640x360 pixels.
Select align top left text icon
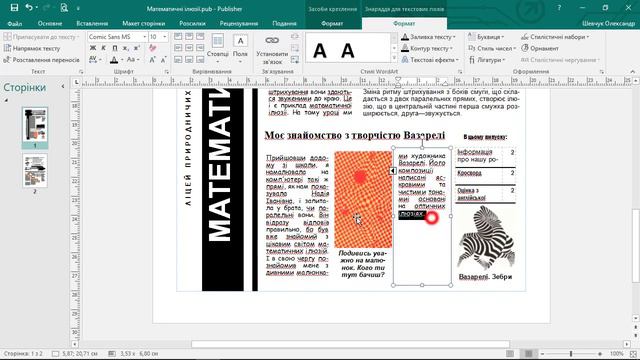pos(178,37)
